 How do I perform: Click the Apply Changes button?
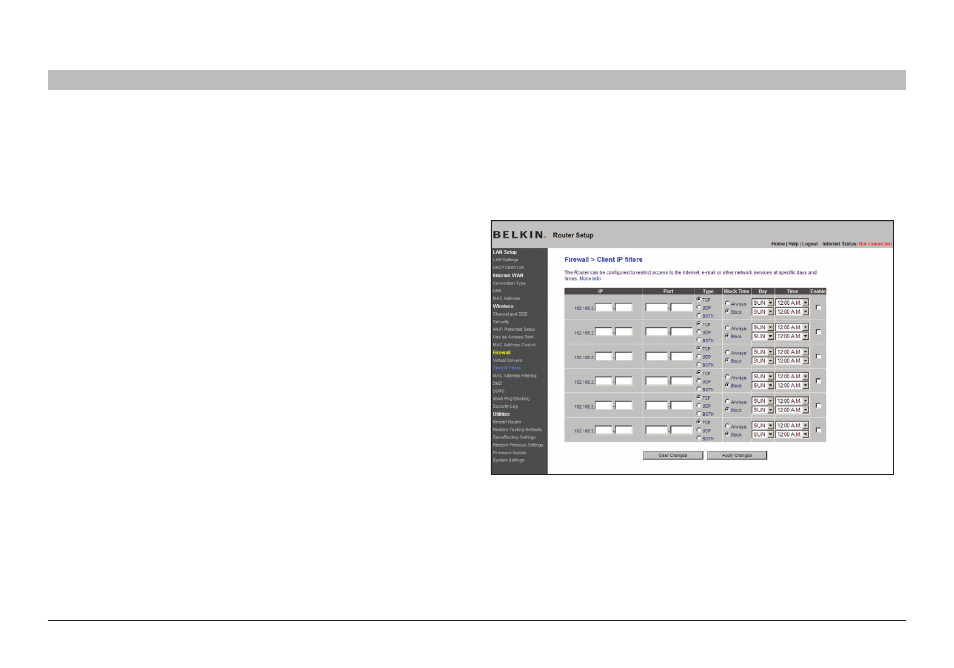(x=737, y=456)
